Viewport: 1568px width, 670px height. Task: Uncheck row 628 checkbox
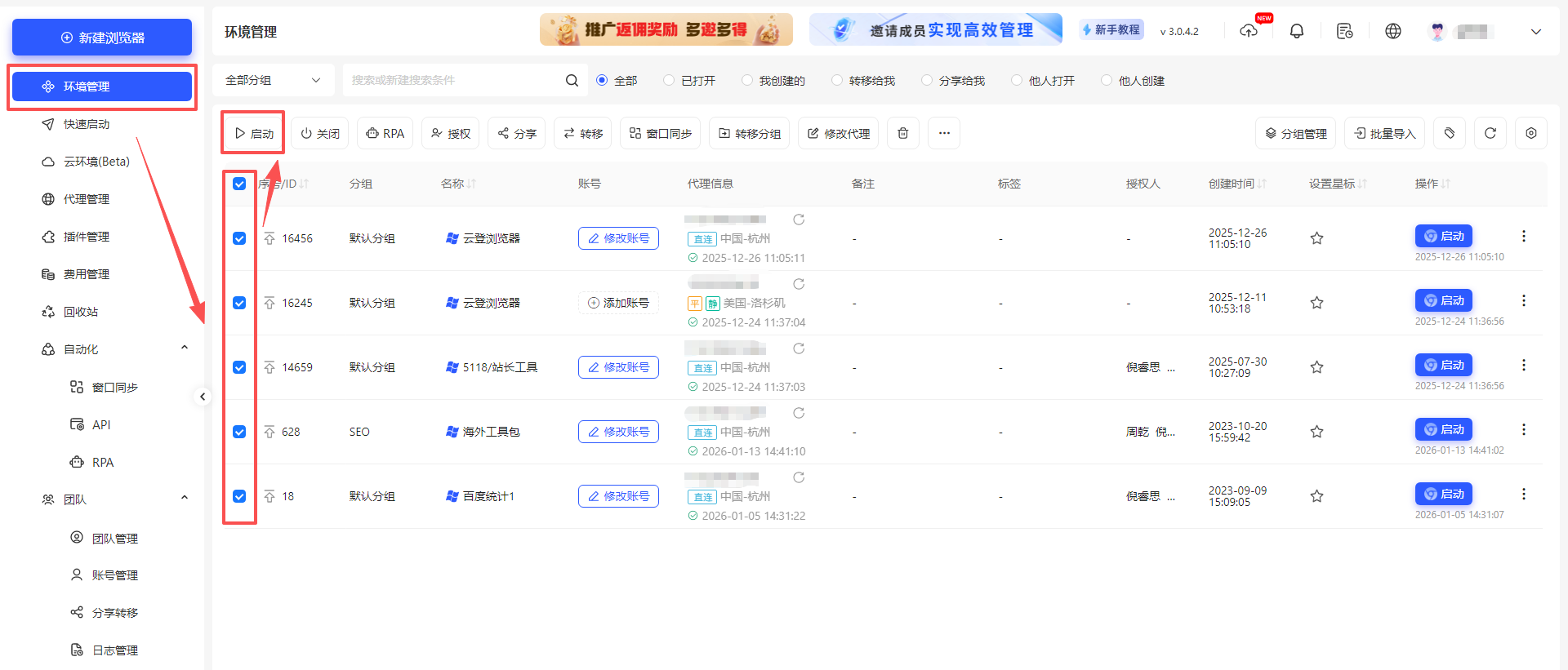(x=239, y=432)
